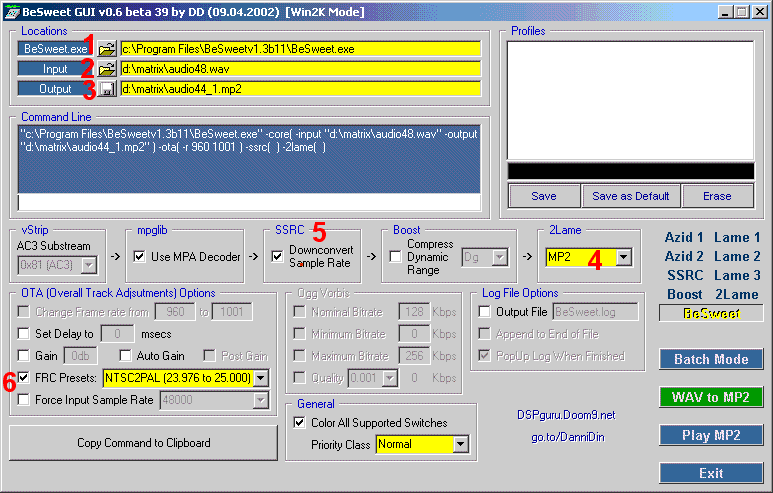Click the Play MP2 button
The image size is (773, 493).
(x=711, y=435)
